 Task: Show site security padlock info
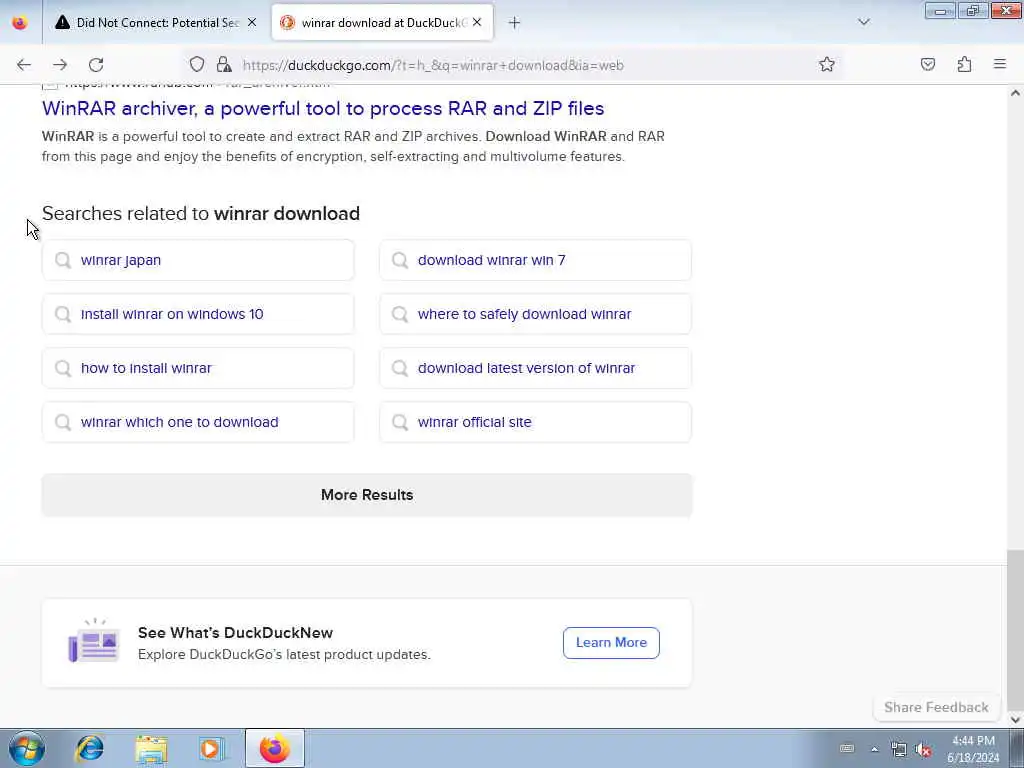click(224, 64)
